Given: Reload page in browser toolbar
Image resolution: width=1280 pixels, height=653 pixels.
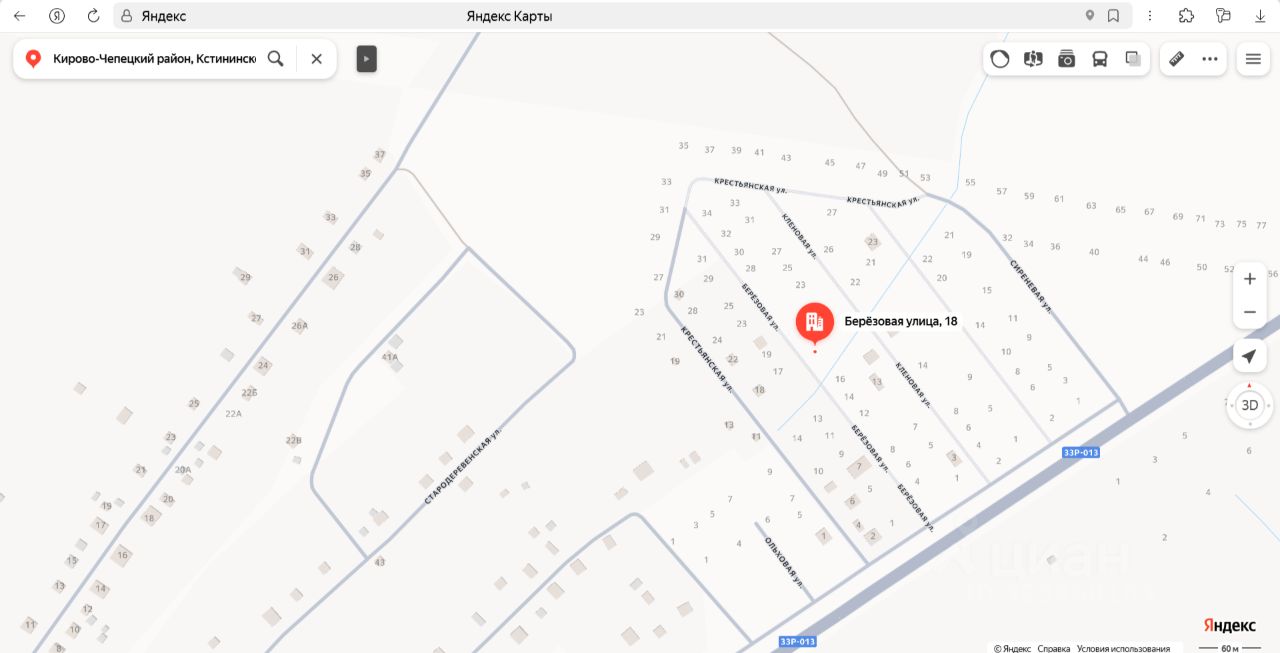Looking at the screenshot, I should (93, 16).
